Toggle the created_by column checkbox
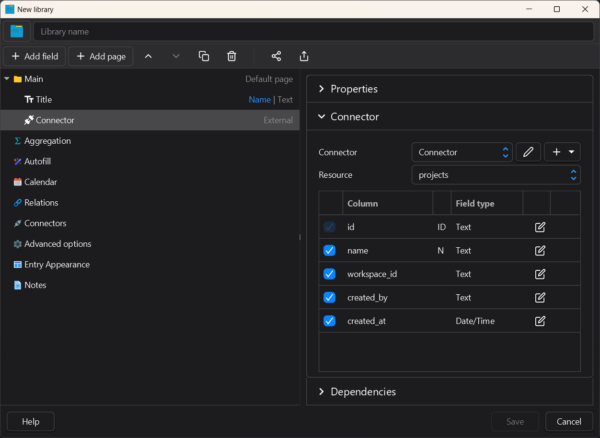The width and height of the screenshot is (600, 438). click(330, 297)
